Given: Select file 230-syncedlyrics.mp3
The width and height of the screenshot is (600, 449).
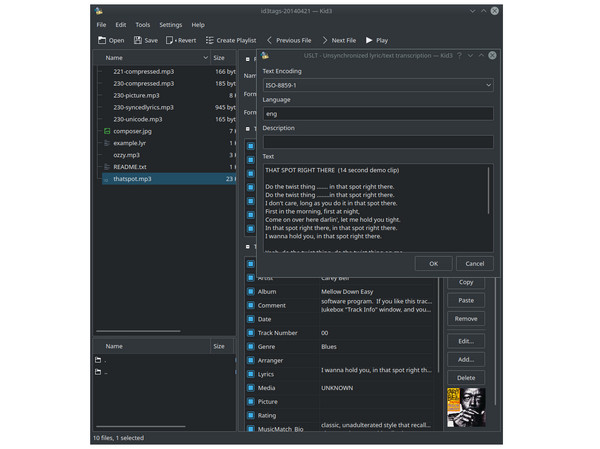Looking at the screenshot, I should point(143,108).
